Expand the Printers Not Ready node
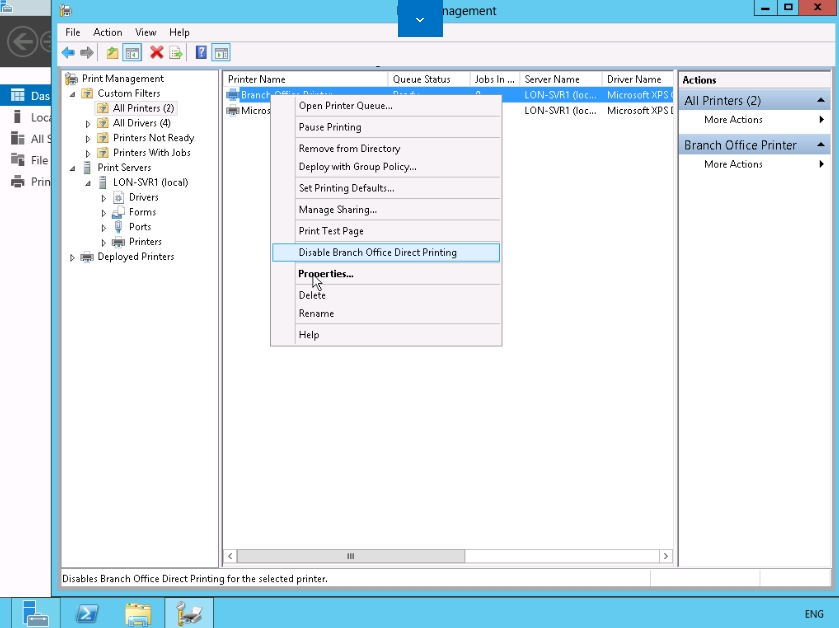Image resolution: width=839 pixels, height=628 pixels. 88,139
